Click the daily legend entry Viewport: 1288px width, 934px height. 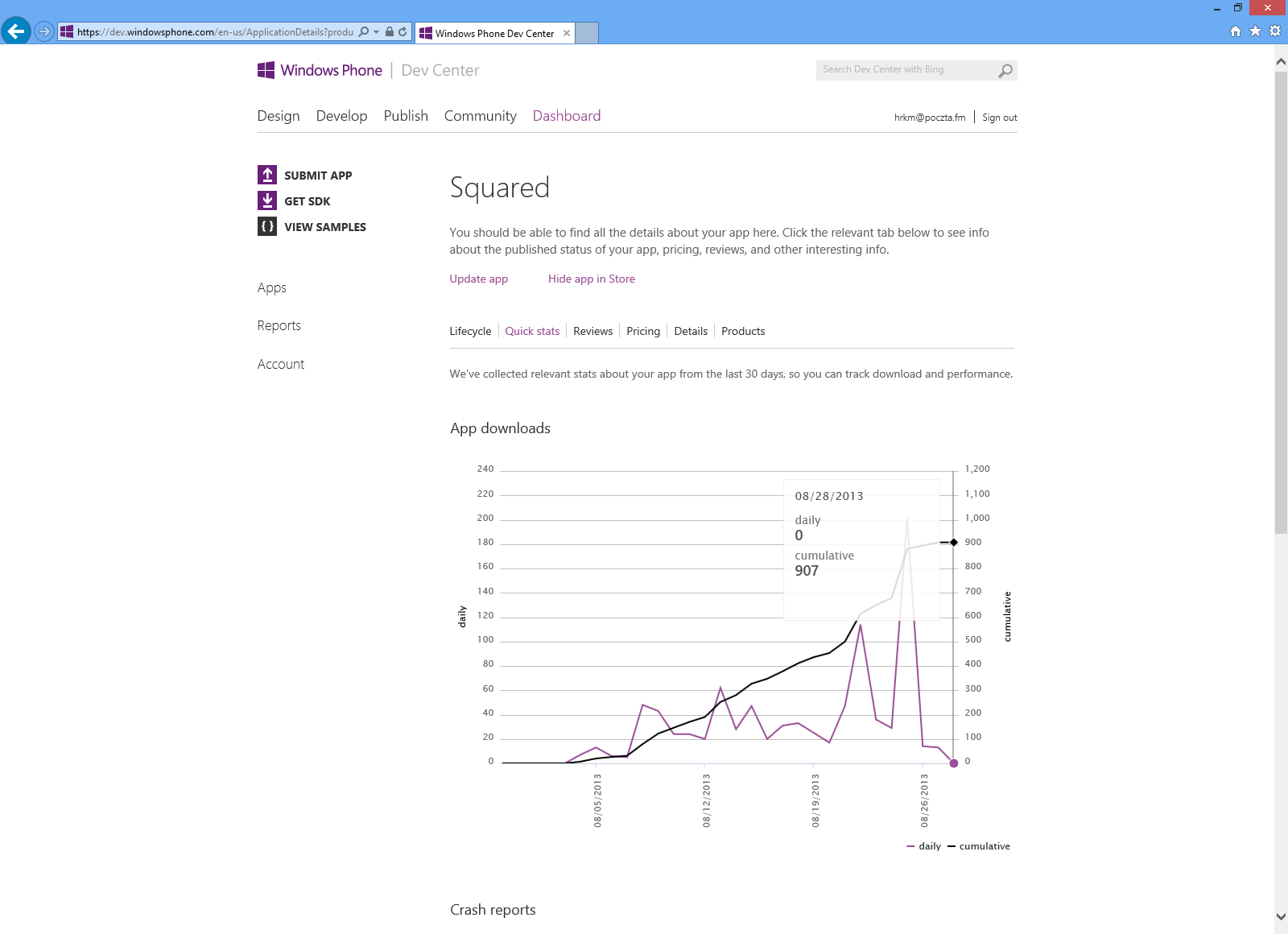coord(924,846)
